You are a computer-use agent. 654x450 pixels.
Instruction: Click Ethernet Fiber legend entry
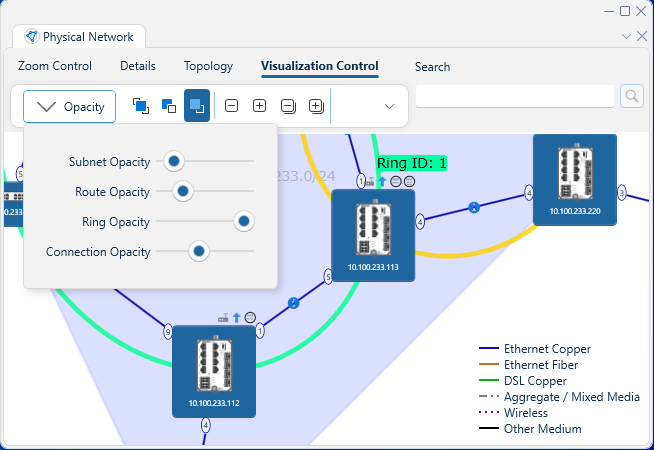click(528, 365)
